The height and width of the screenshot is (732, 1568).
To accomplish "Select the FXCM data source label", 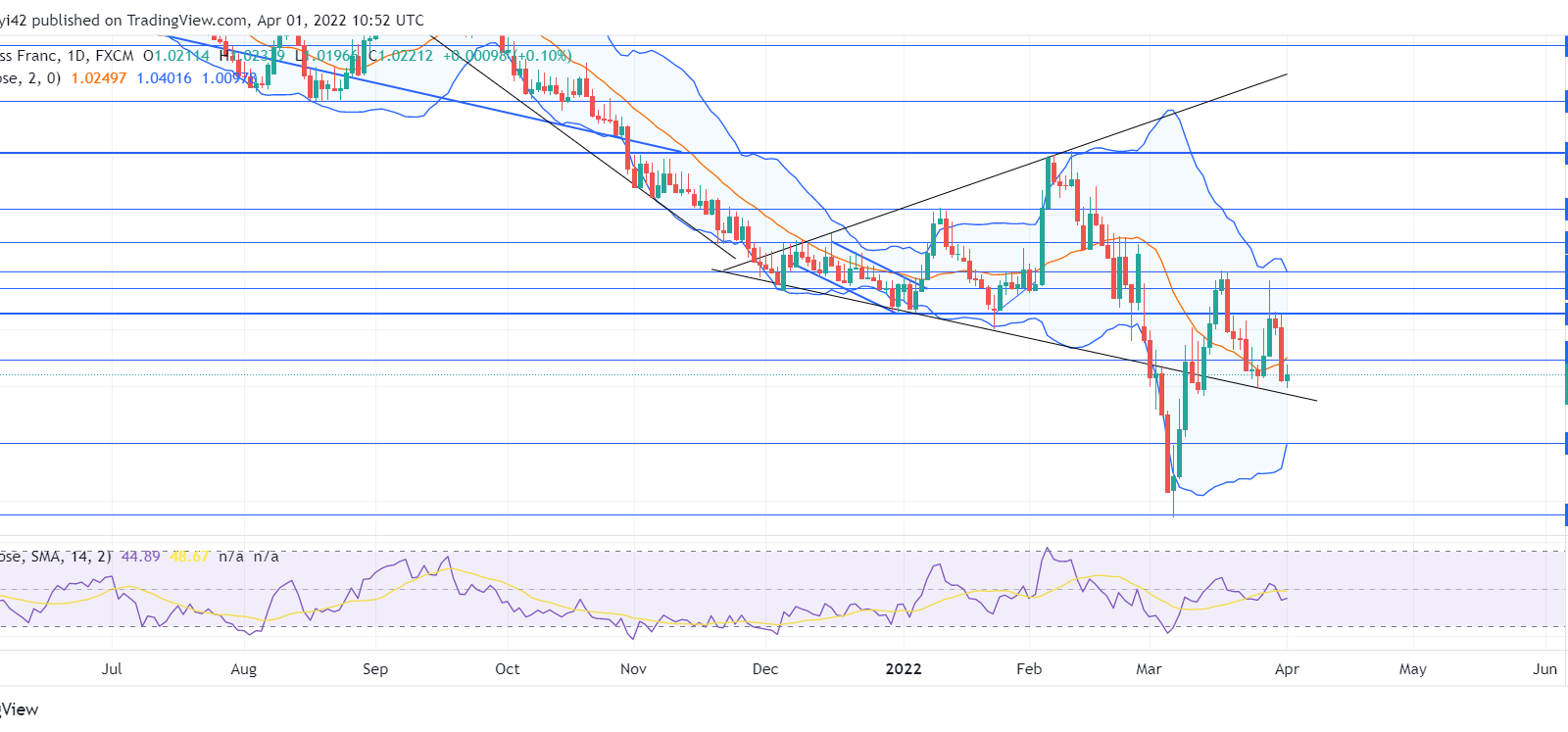I will click(115, 56).
